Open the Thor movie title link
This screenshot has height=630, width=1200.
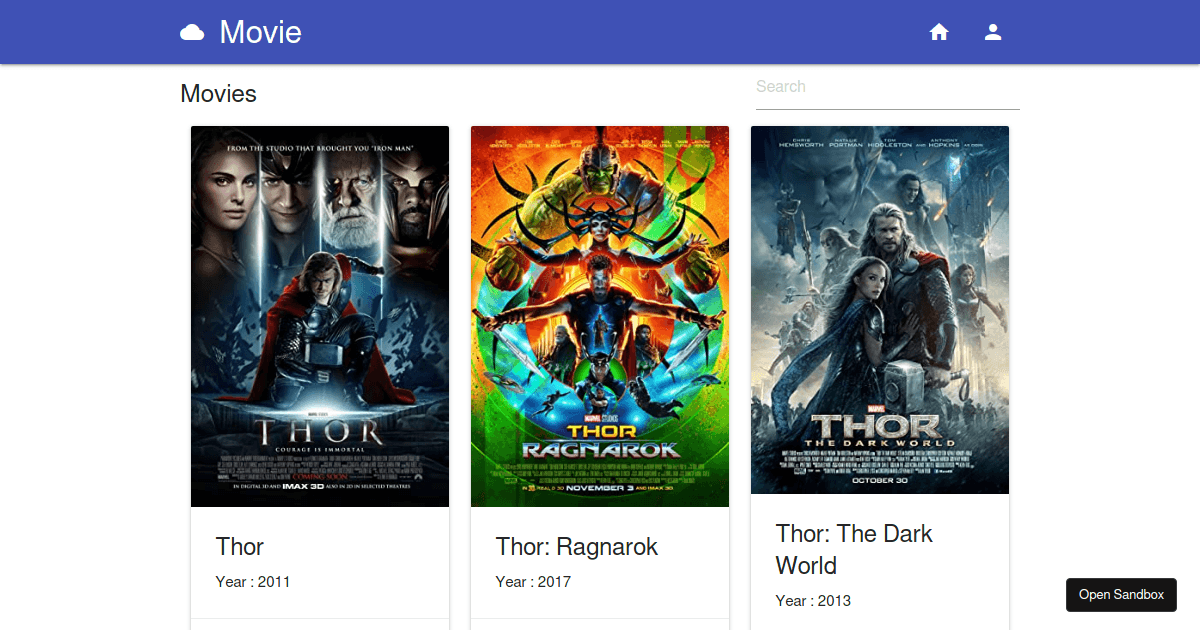click(240, 547)
